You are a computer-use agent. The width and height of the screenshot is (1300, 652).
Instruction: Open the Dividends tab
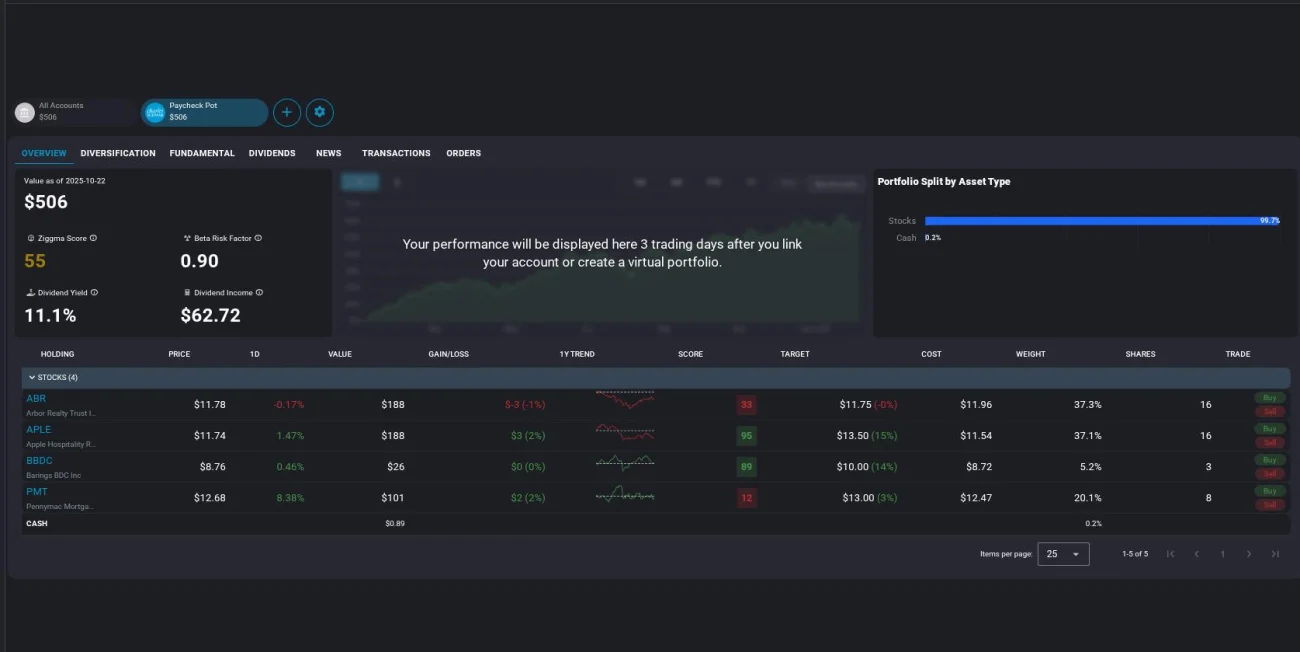point(272,153)
